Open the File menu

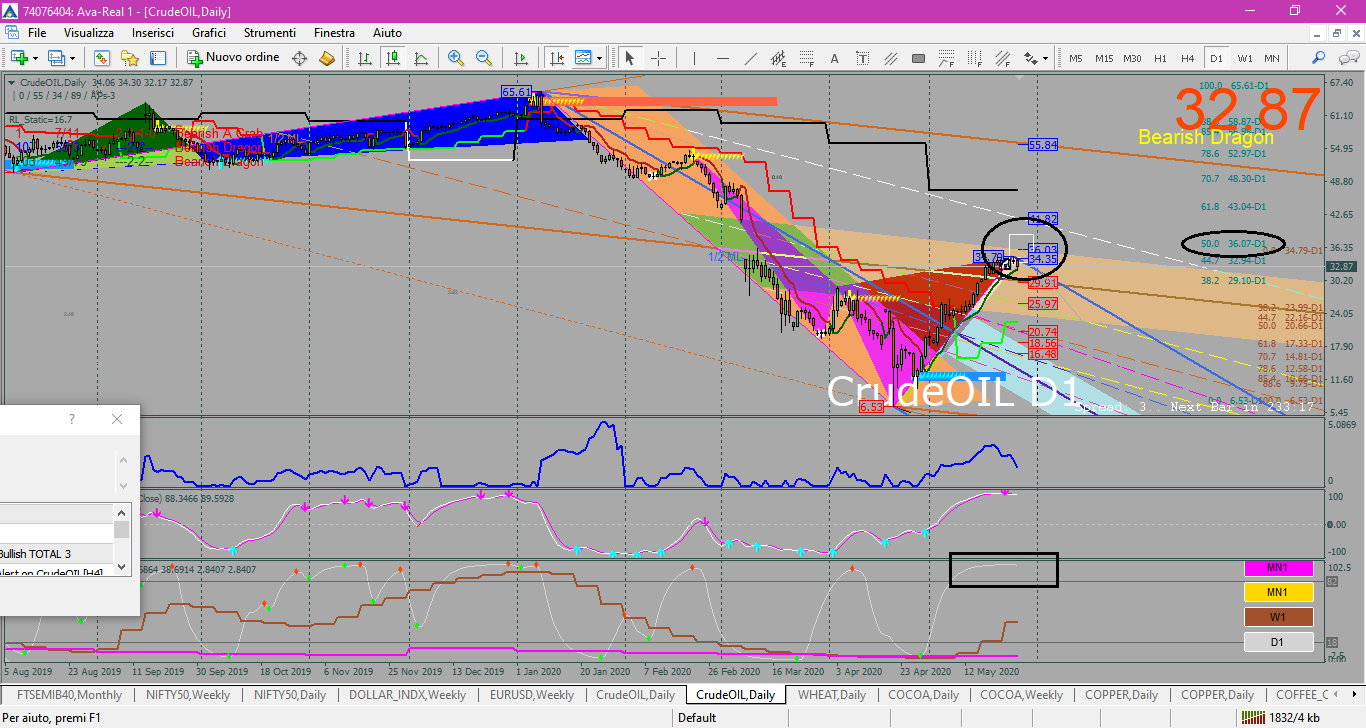[35, 33]
